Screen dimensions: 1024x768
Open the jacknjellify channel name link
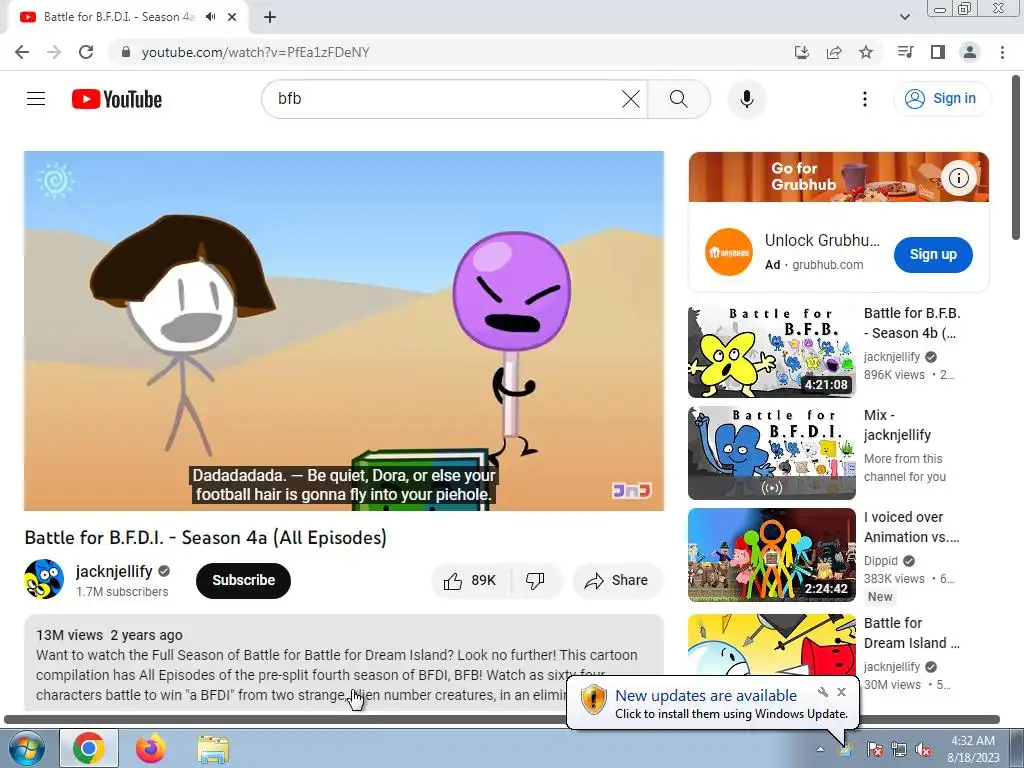click(114, 571)
